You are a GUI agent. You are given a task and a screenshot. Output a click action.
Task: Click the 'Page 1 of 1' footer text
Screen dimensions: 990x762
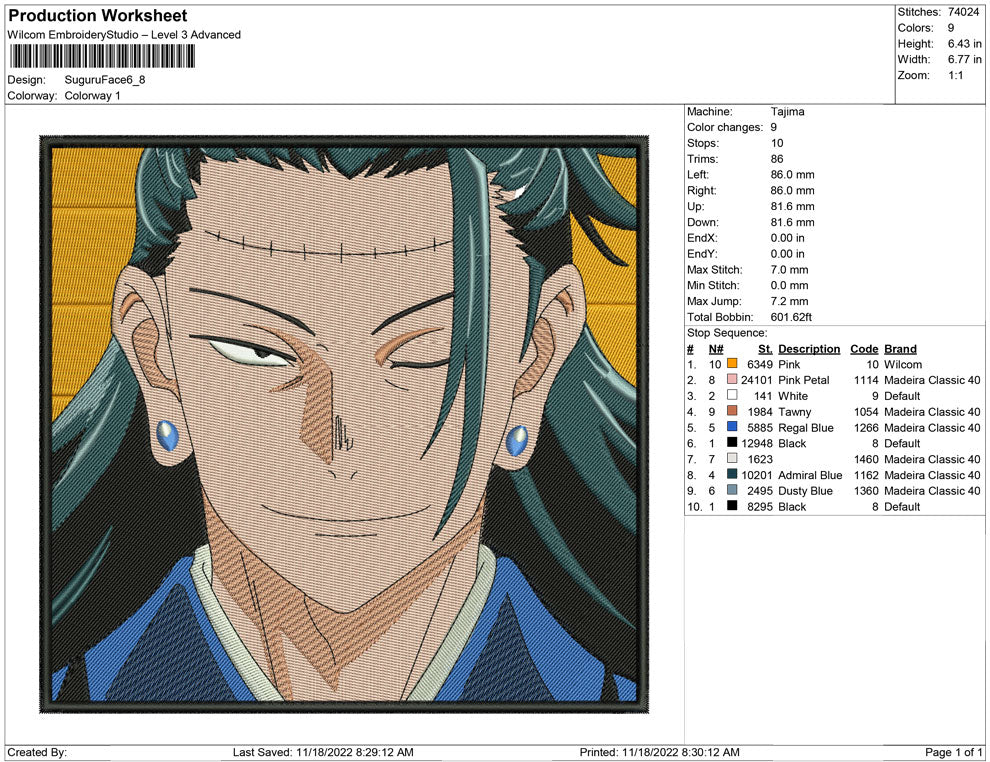[953, 752]
